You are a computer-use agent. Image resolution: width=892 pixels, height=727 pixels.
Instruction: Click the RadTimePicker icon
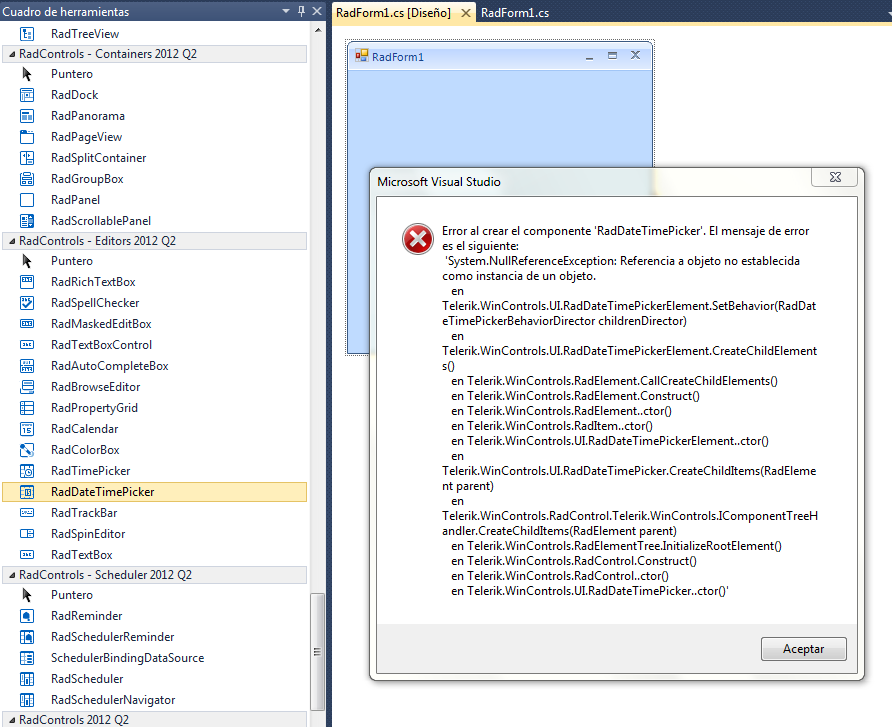tap(27, 472)
